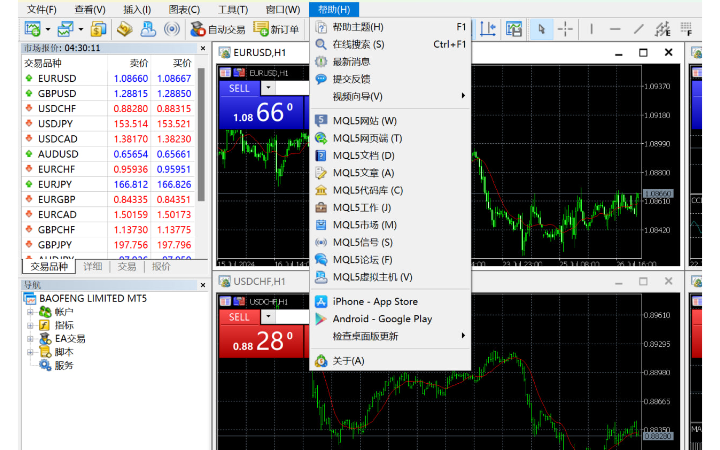Click the signals radio-wave toolbar icon
This screenshot has height=450, width=720.
click(172, 29)
